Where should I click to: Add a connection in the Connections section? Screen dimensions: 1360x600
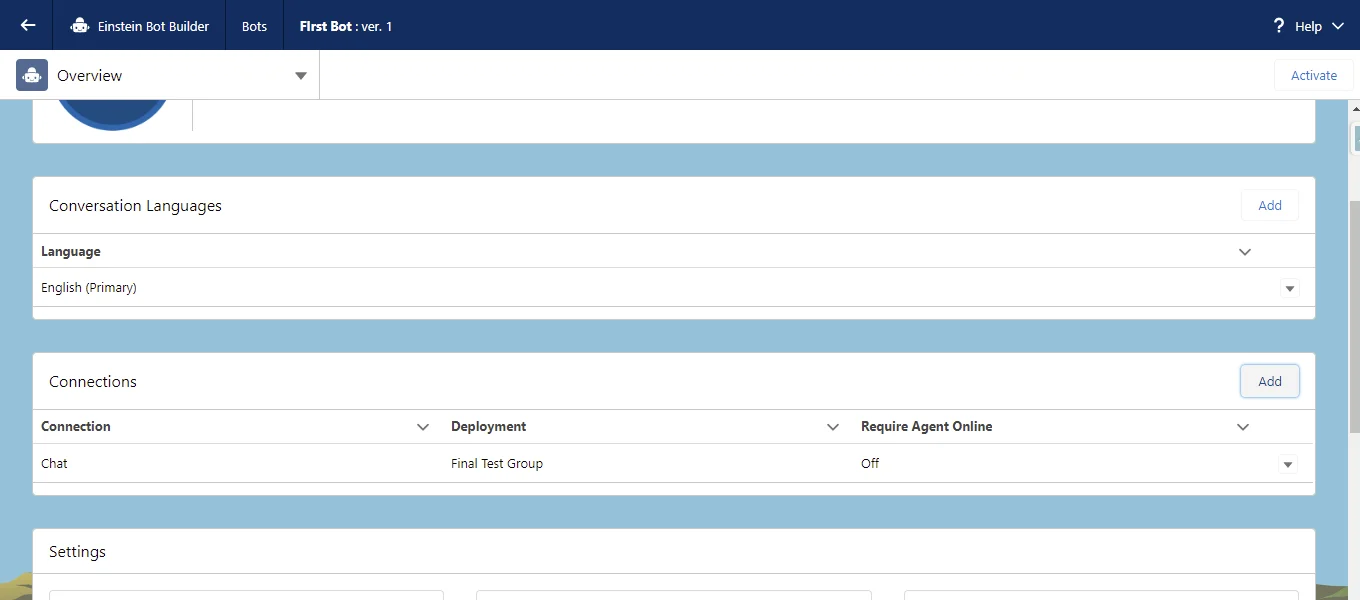click(x=1269, y=381)
